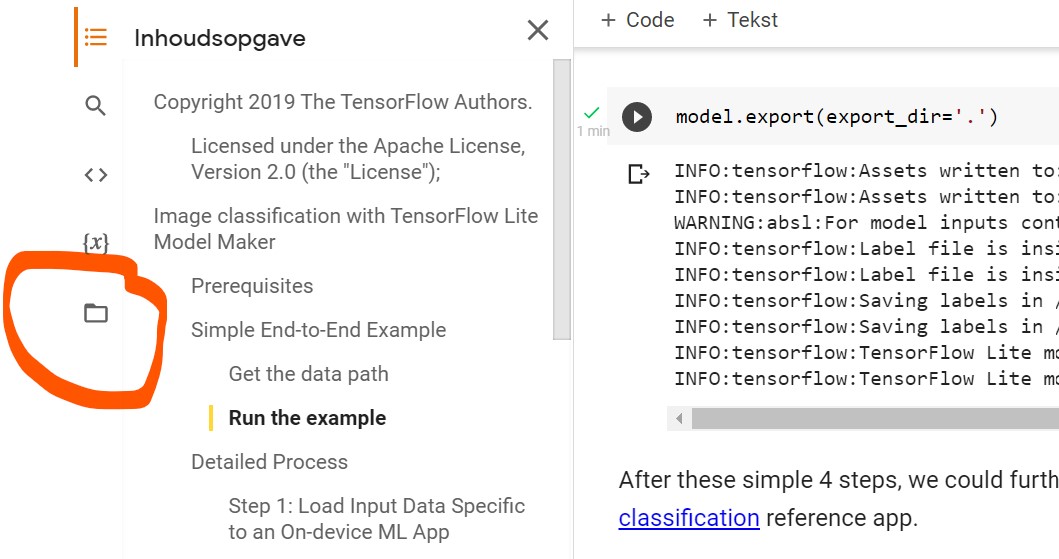Open the search panel icon
The image size is (1059, 559).
point(95,106)
